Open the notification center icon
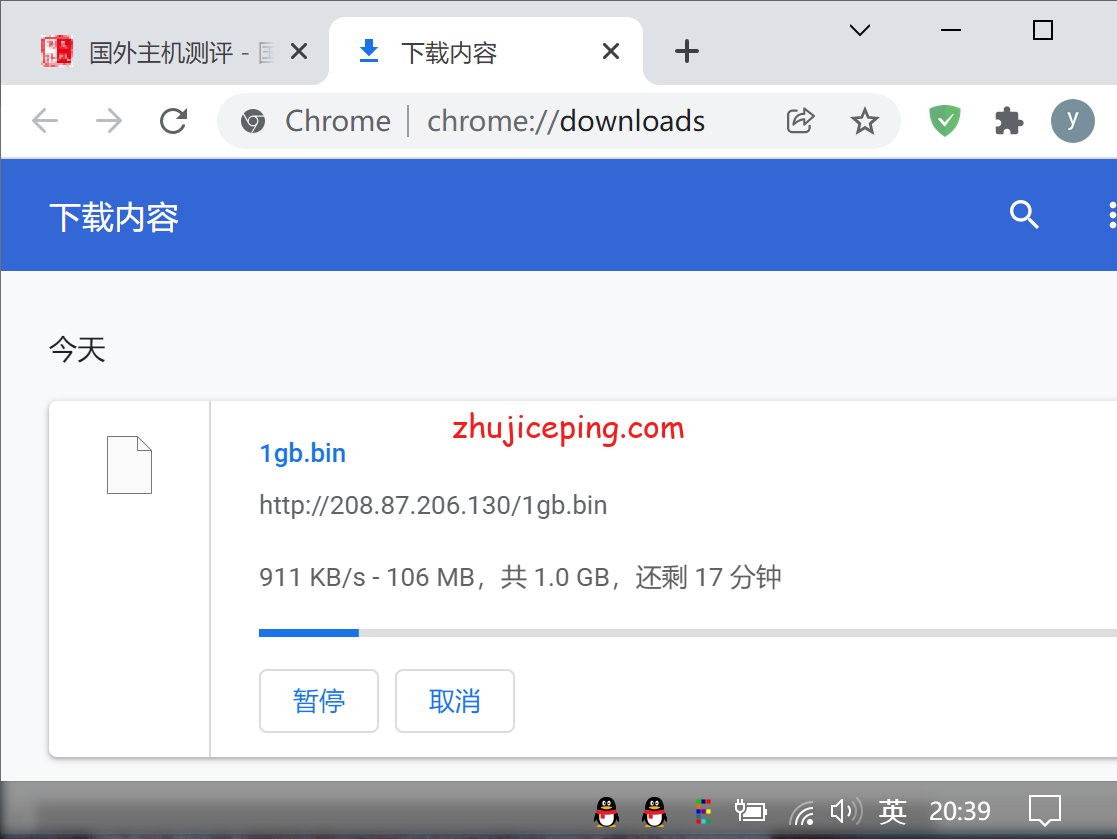Image resolution: width=1117 pixels, height=839 pixels. pos(1044,811)
